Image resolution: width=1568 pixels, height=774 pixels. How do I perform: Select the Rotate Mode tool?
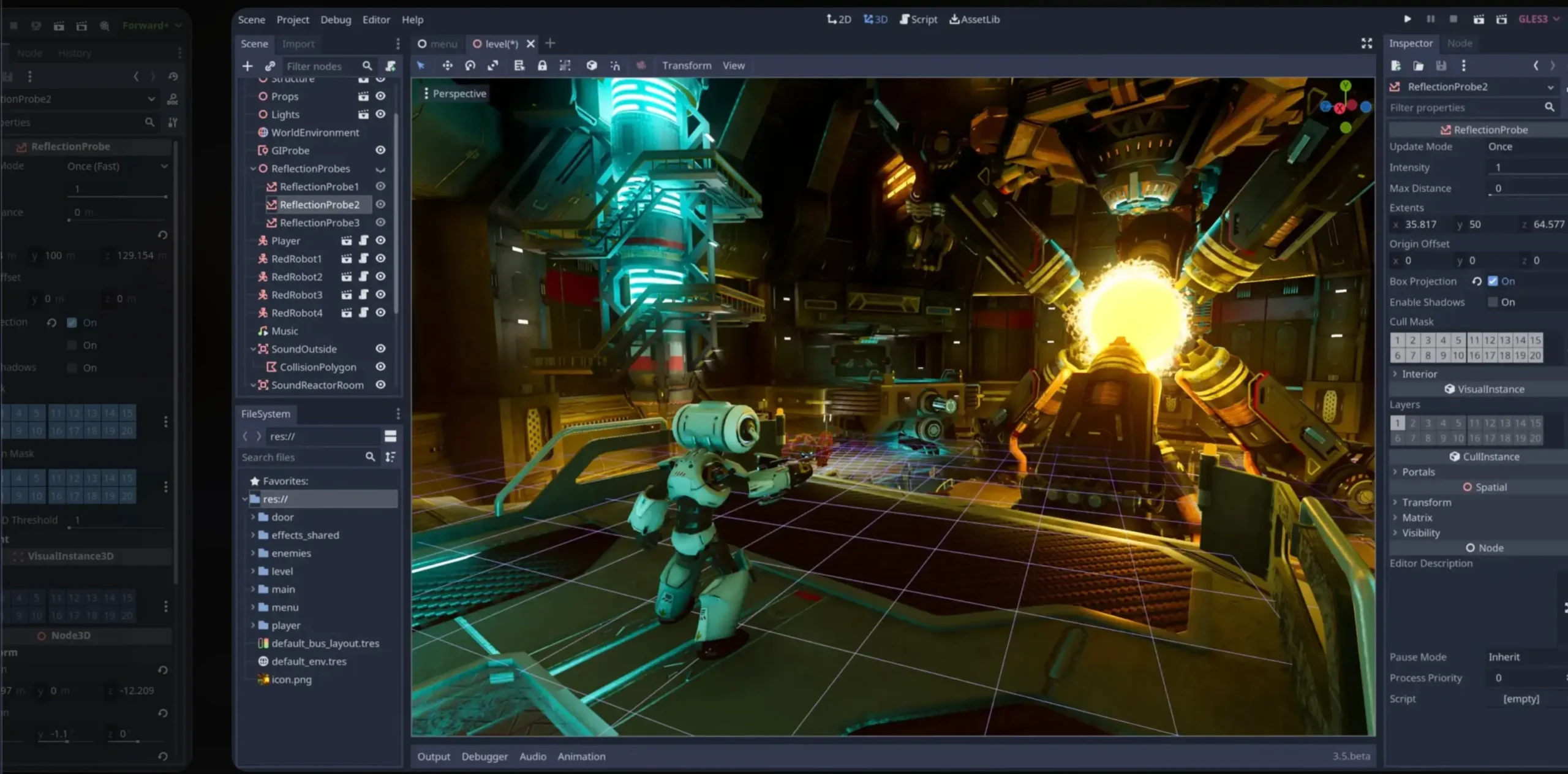(470, 66)
